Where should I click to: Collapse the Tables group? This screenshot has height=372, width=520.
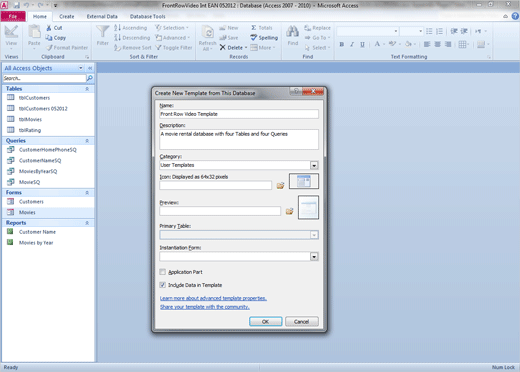pos(87,89)
